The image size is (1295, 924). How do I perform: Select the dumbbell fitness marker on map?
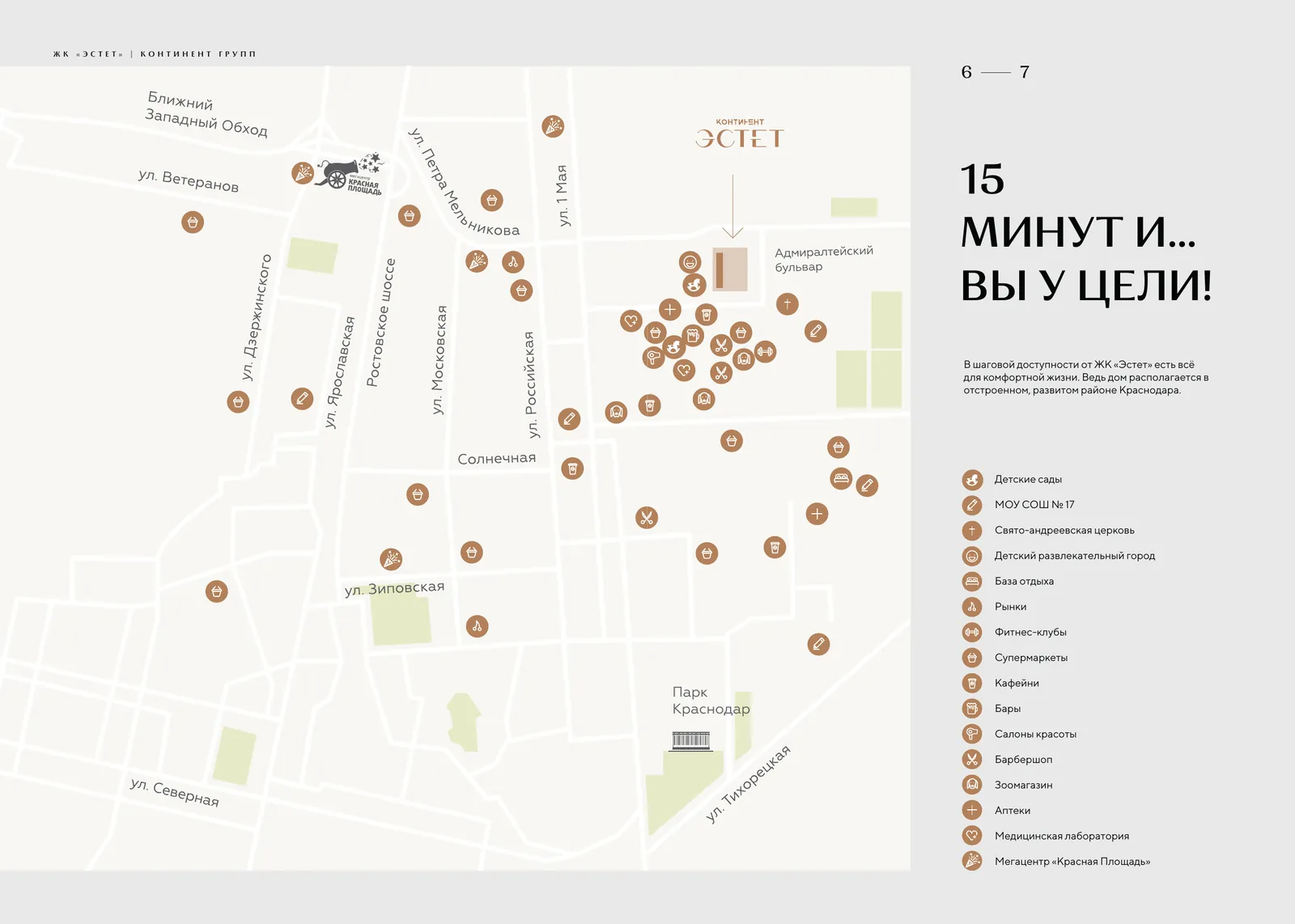765,352
